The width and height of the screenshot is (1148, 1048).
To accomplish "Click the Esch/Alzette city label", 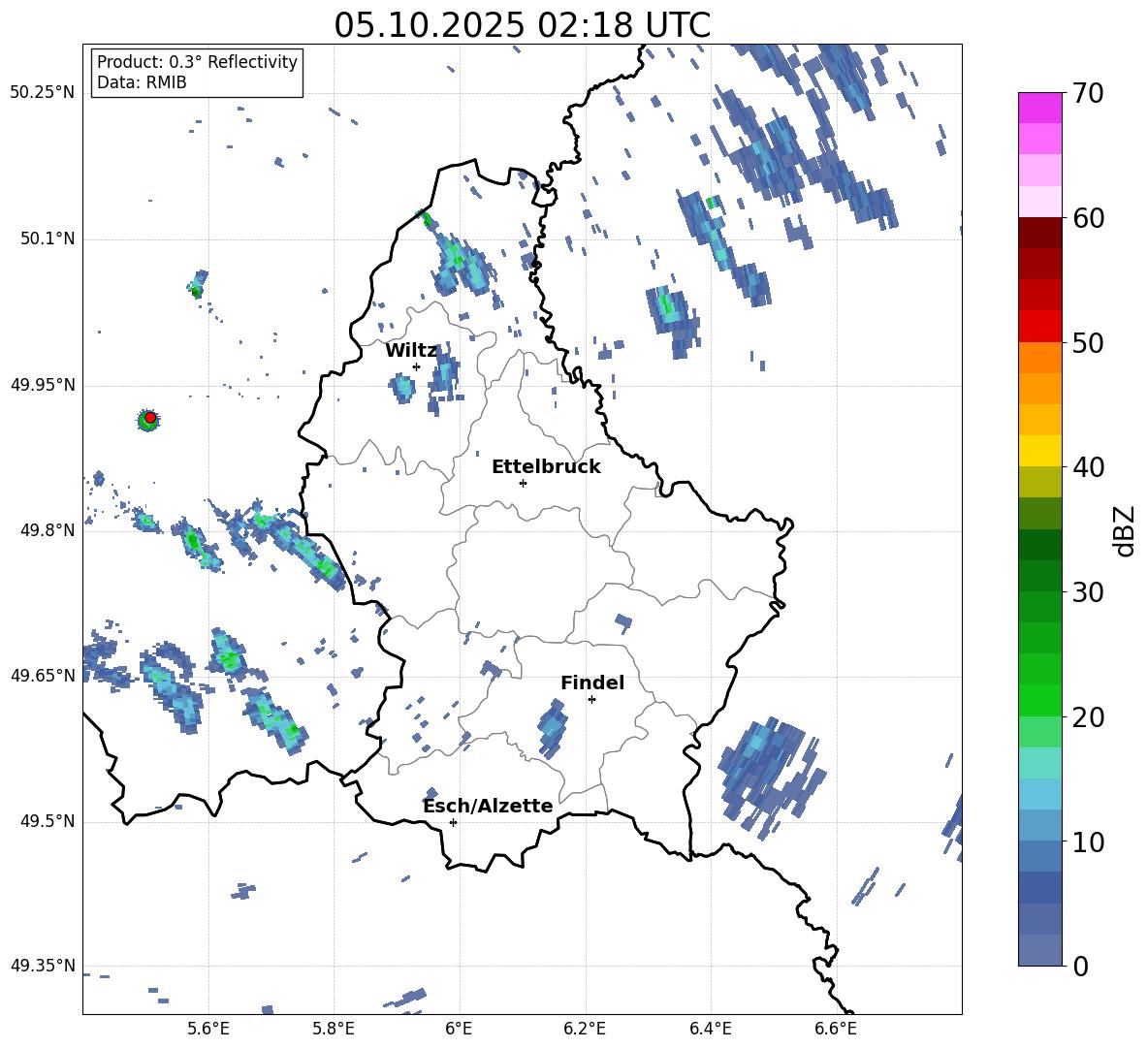I will pyautogui.click(x=488, y=807).
